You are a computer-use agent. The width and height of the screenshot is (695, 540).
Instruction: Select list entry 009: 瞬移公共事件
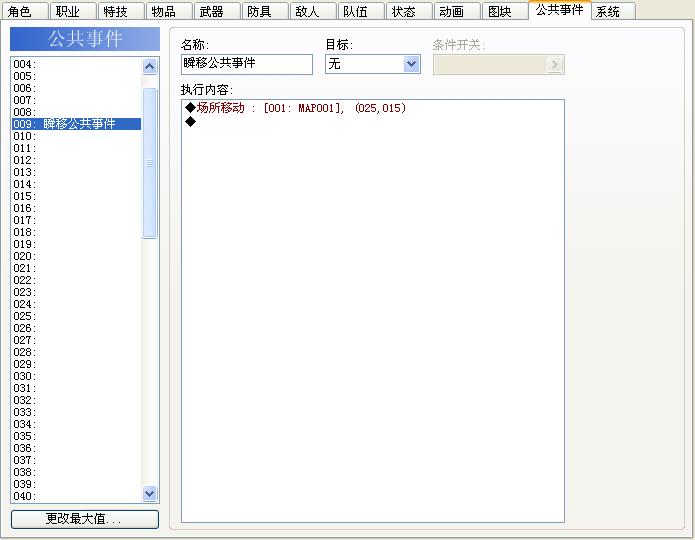(x=76, y=124)
